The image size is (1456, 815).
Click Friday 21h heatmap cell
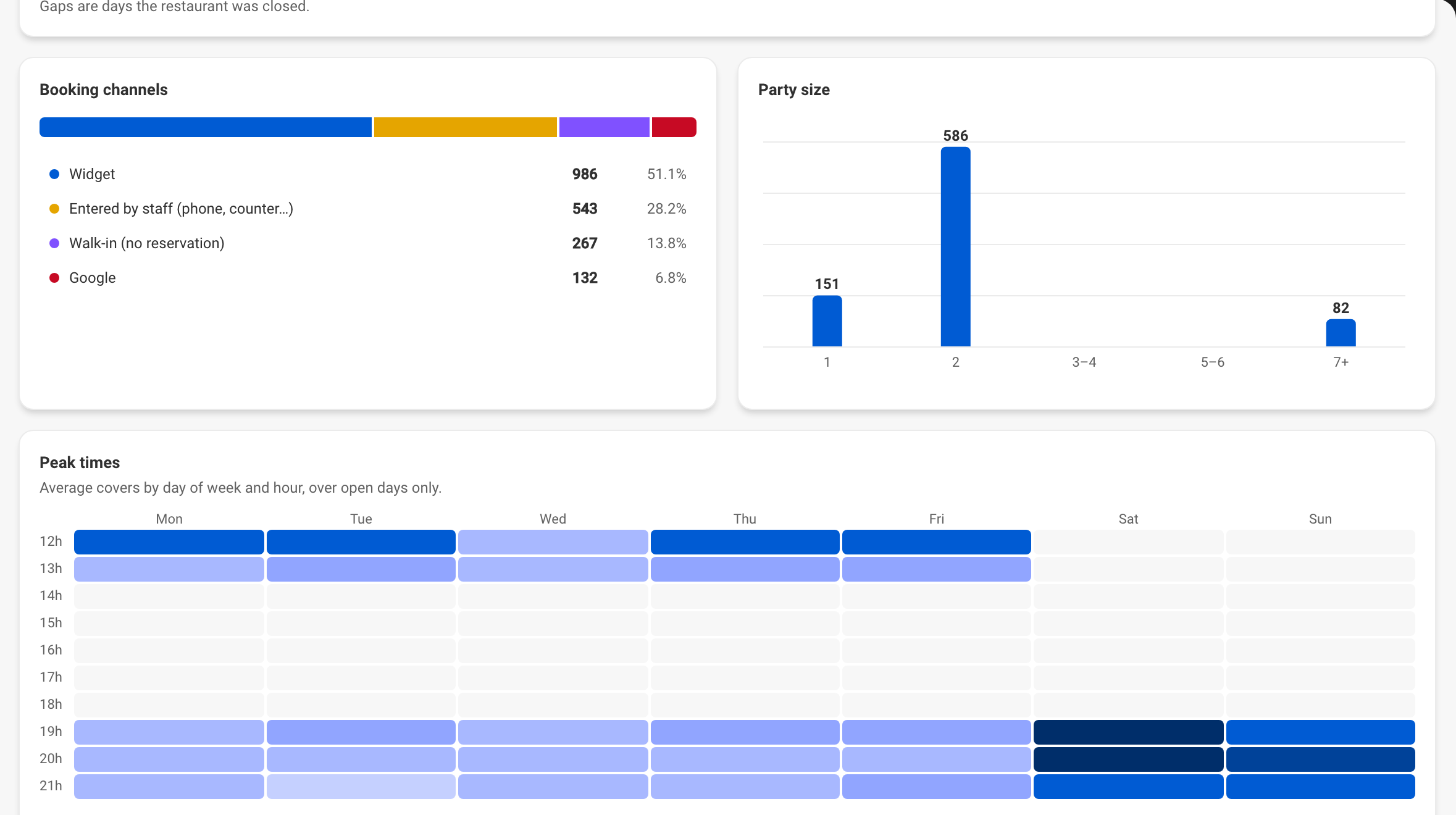[936, 787]
